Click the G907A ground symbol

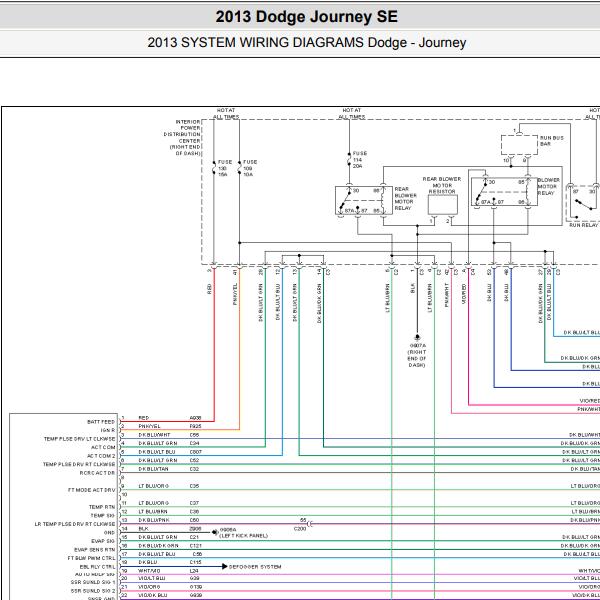pyautogui.click(x=417, y=337)
